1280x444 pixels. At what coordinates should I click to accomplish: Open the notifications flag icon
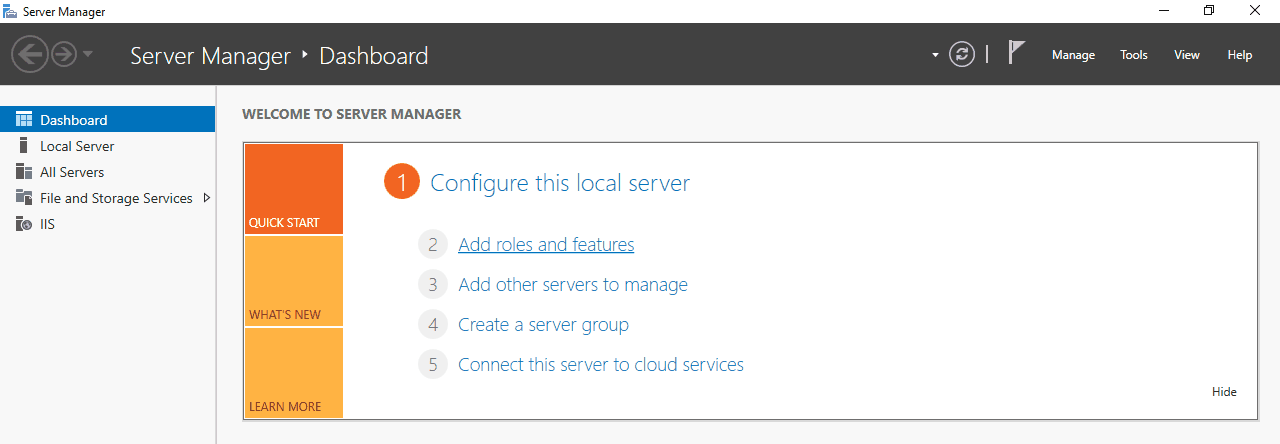tap(1016, 54)
